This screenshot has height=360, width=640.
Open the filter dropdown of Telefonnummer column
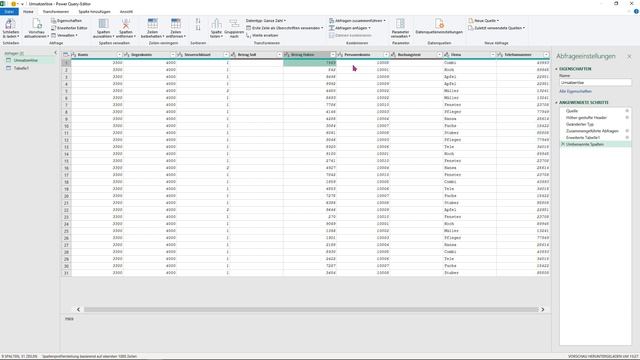[546, 55]
